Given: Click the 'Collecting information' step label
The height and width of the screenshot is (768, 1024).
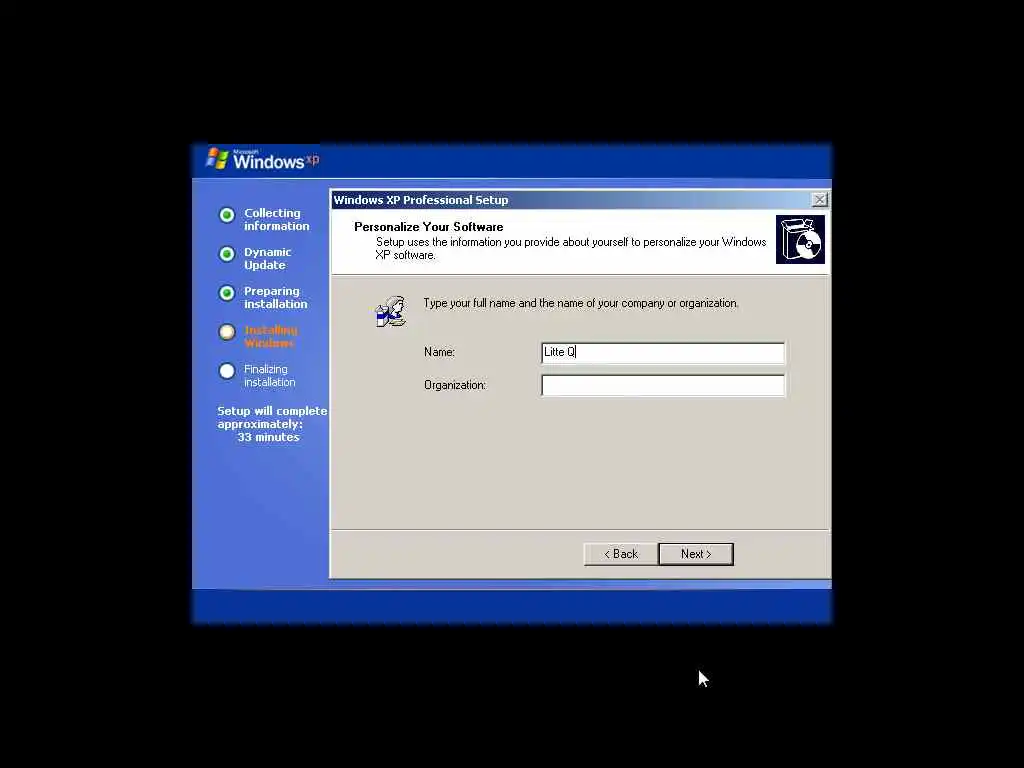Looking at the screenshot, I should (276, 219).
